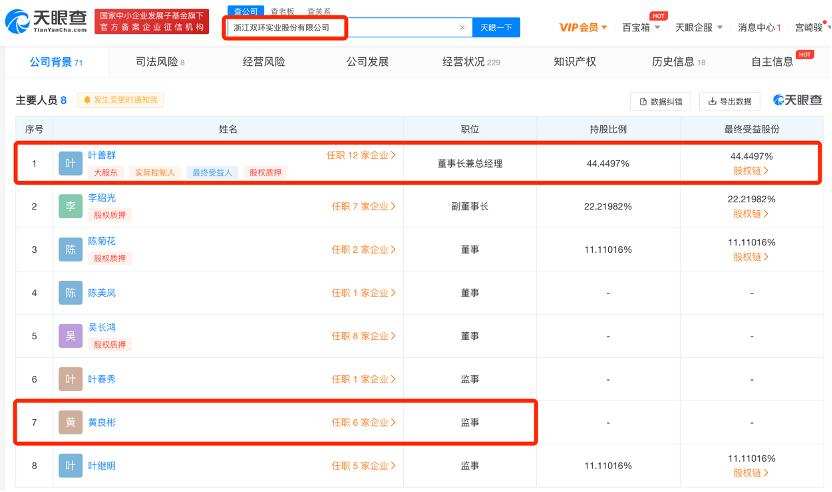Expand 任职 6 家企业 for 黄良彬
The image size is (832, 492).
(x=363, y=422)
